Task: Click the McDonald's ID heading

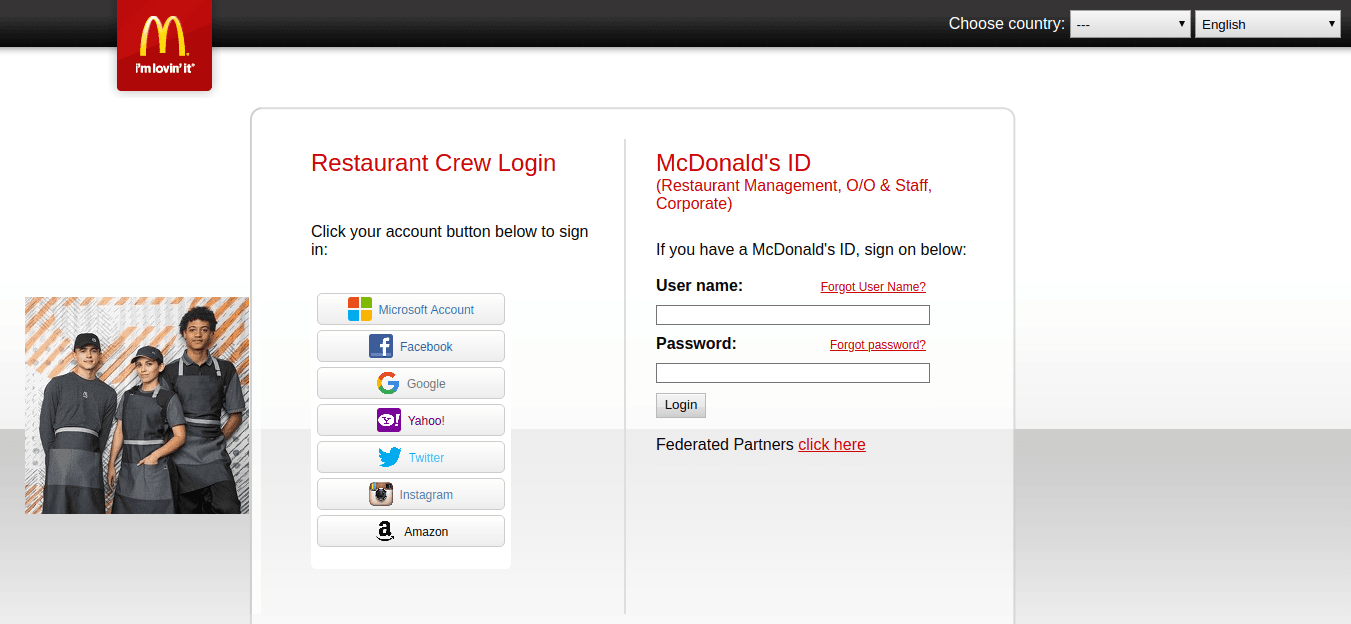Action: 733,163
